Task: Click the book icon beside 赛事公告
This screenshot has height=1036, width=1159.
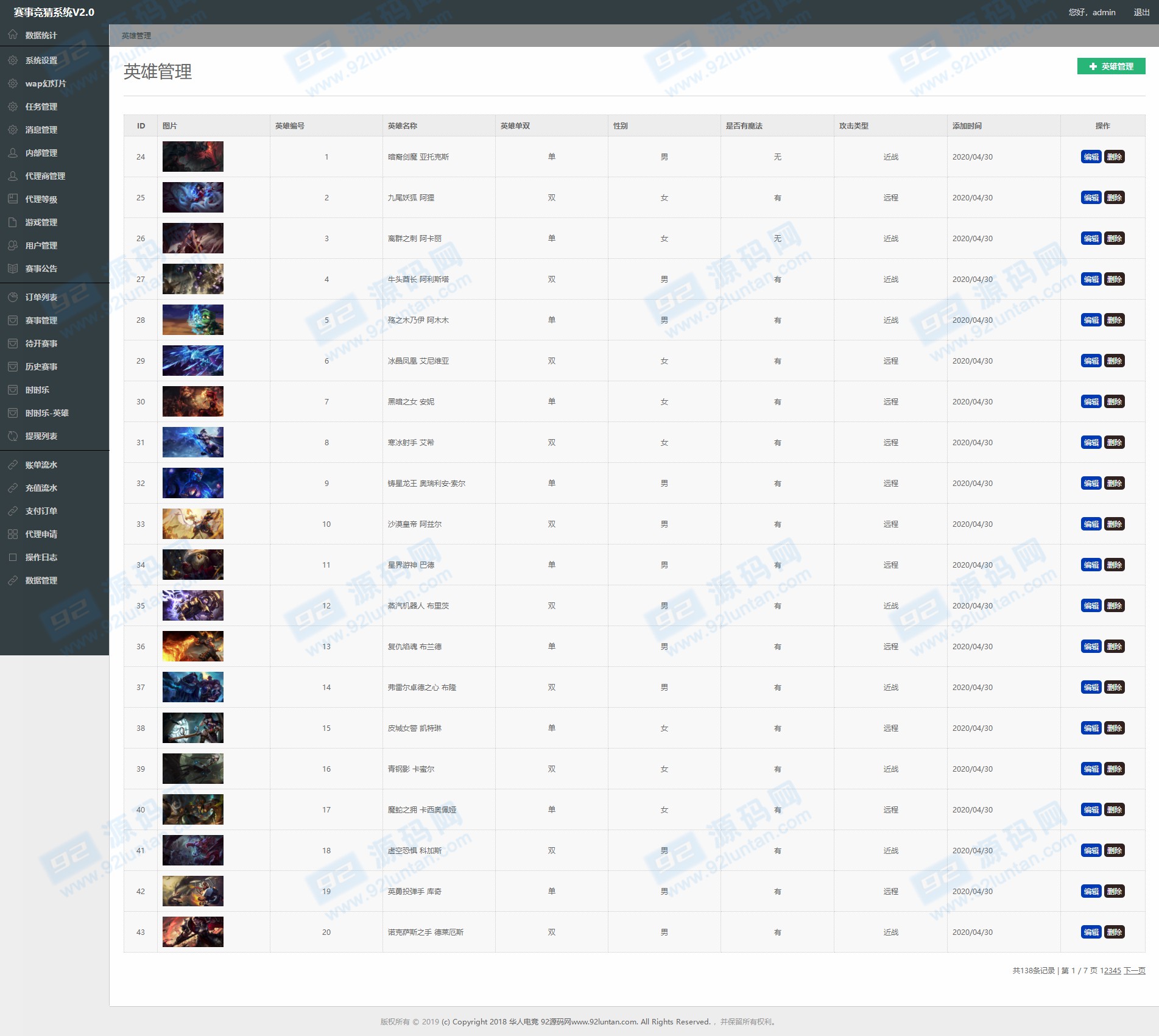Action: click(x=13, y=269)
